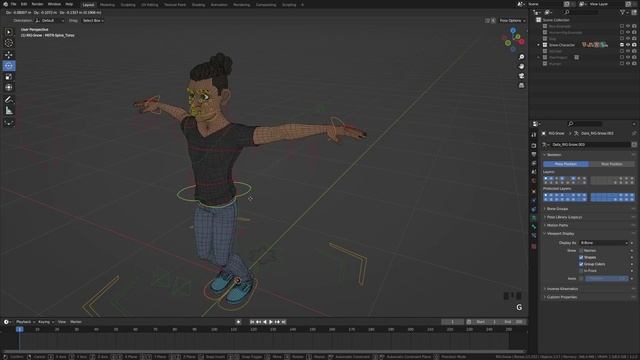Open the timeline Marker menu

[x=76, y=322]
